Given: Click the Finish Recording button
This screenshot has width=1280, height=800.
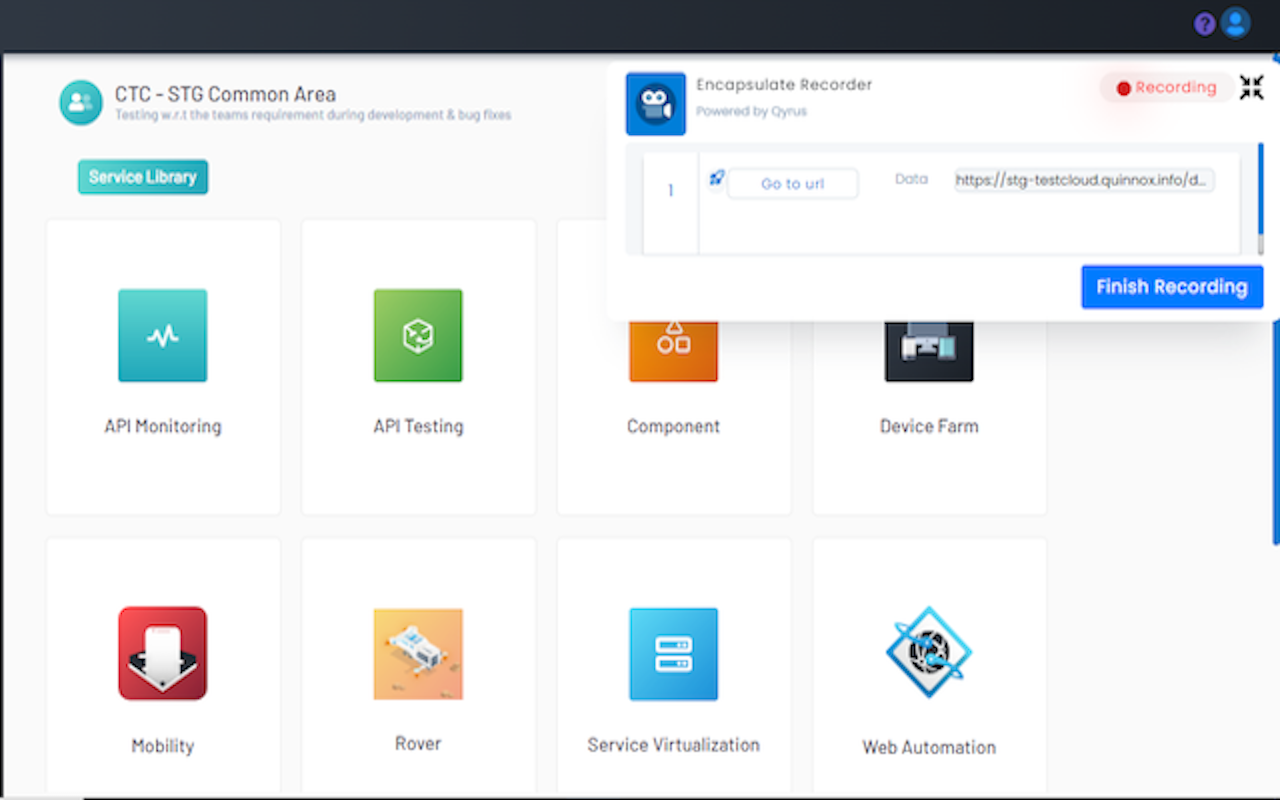Looking at the screenshot, I should click(x=1171, y=287).
